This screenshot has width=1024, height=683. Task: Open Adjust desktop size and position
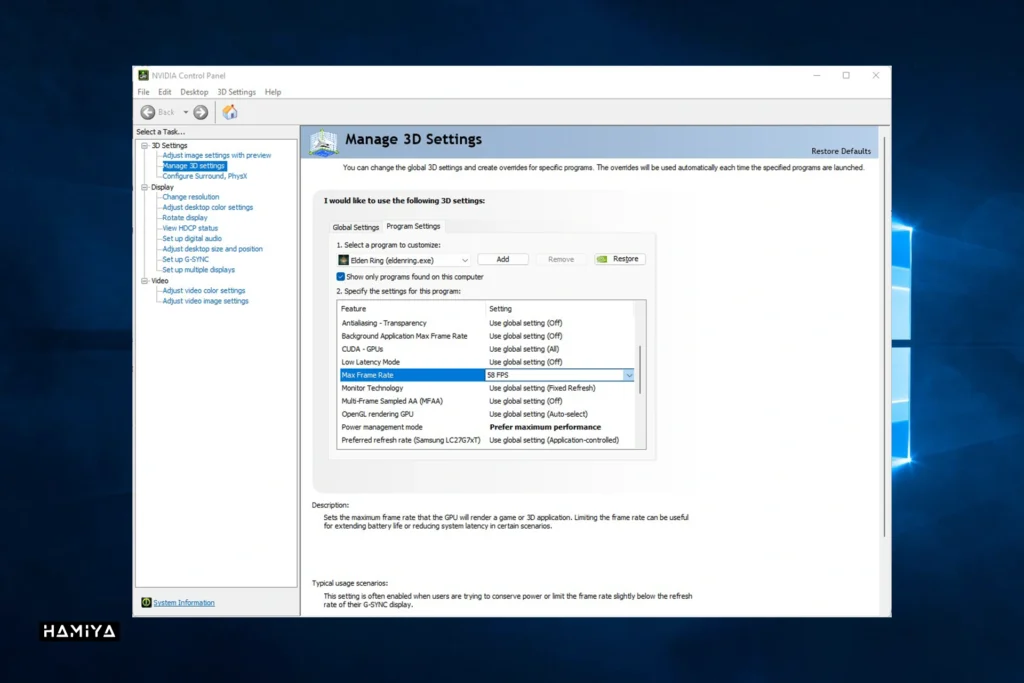tap(212, 249)
